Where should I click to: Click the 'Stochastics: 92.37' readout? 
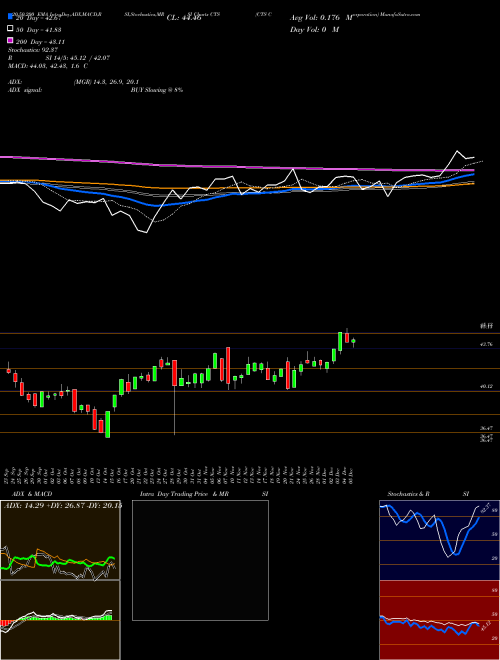33,50
